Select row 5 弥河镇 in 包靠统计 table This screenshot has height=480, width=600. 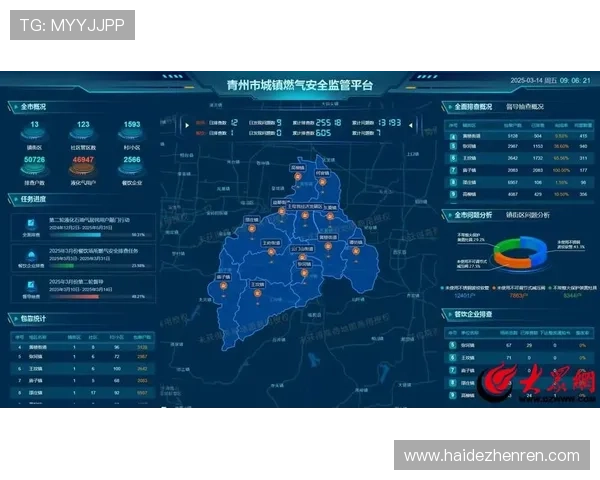83,357
